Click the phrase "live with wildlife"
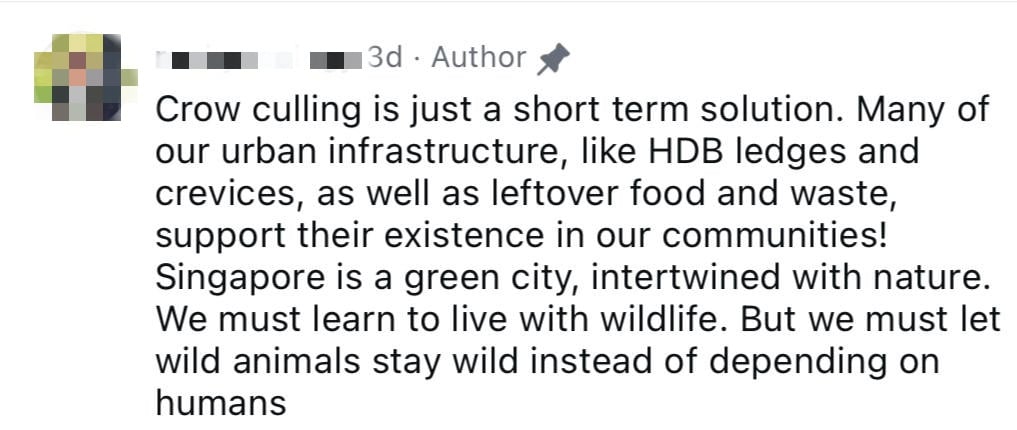Screen dimensions: 1017x430 [563, 316]
